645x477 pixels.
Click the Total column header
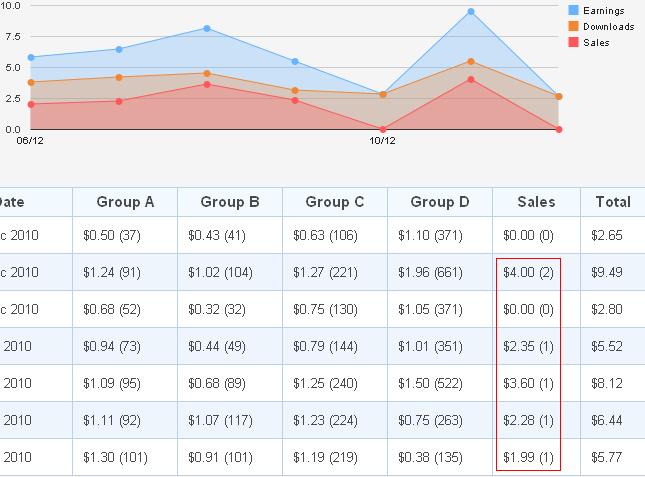612,202
